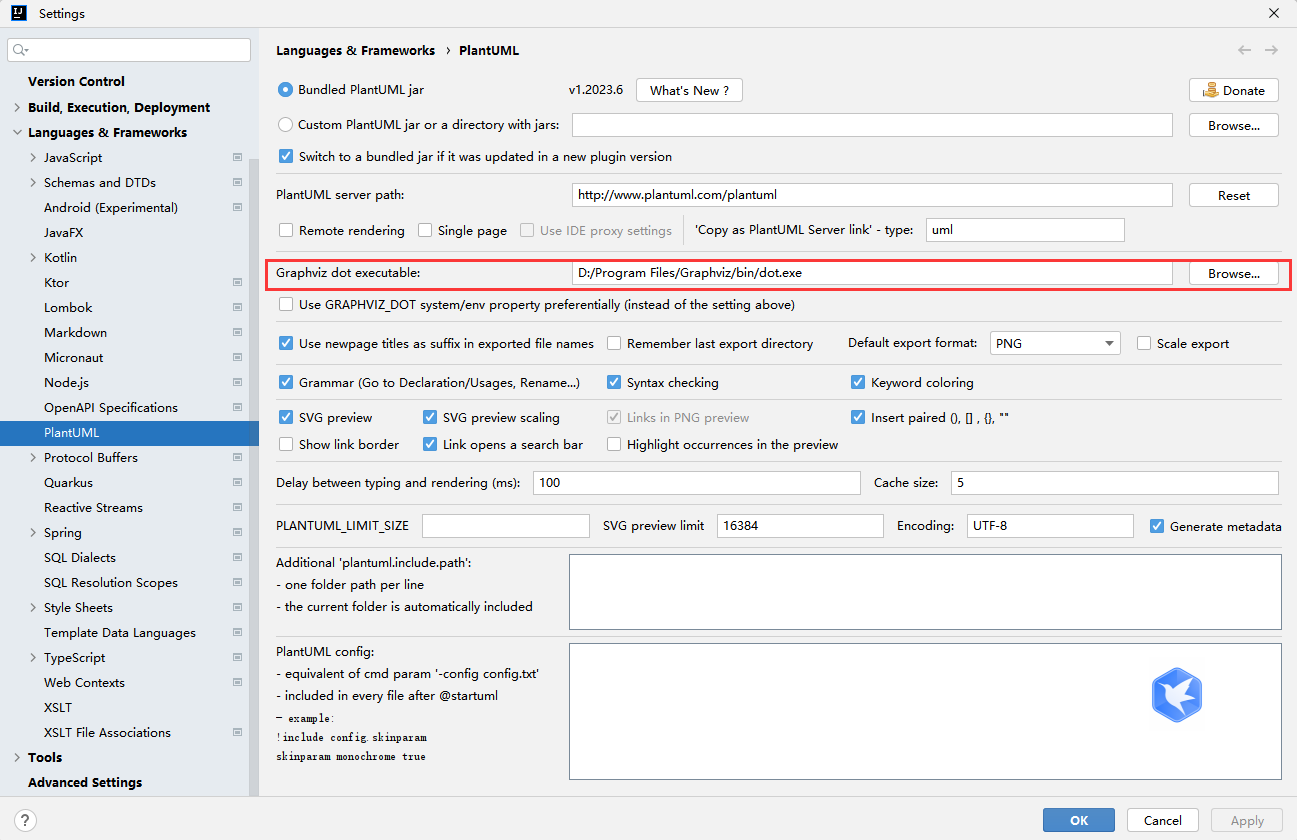Click Languages & Frameworks breadcrumb
This screenshot has width=1297, height=840.
click(x=355, y=50)
